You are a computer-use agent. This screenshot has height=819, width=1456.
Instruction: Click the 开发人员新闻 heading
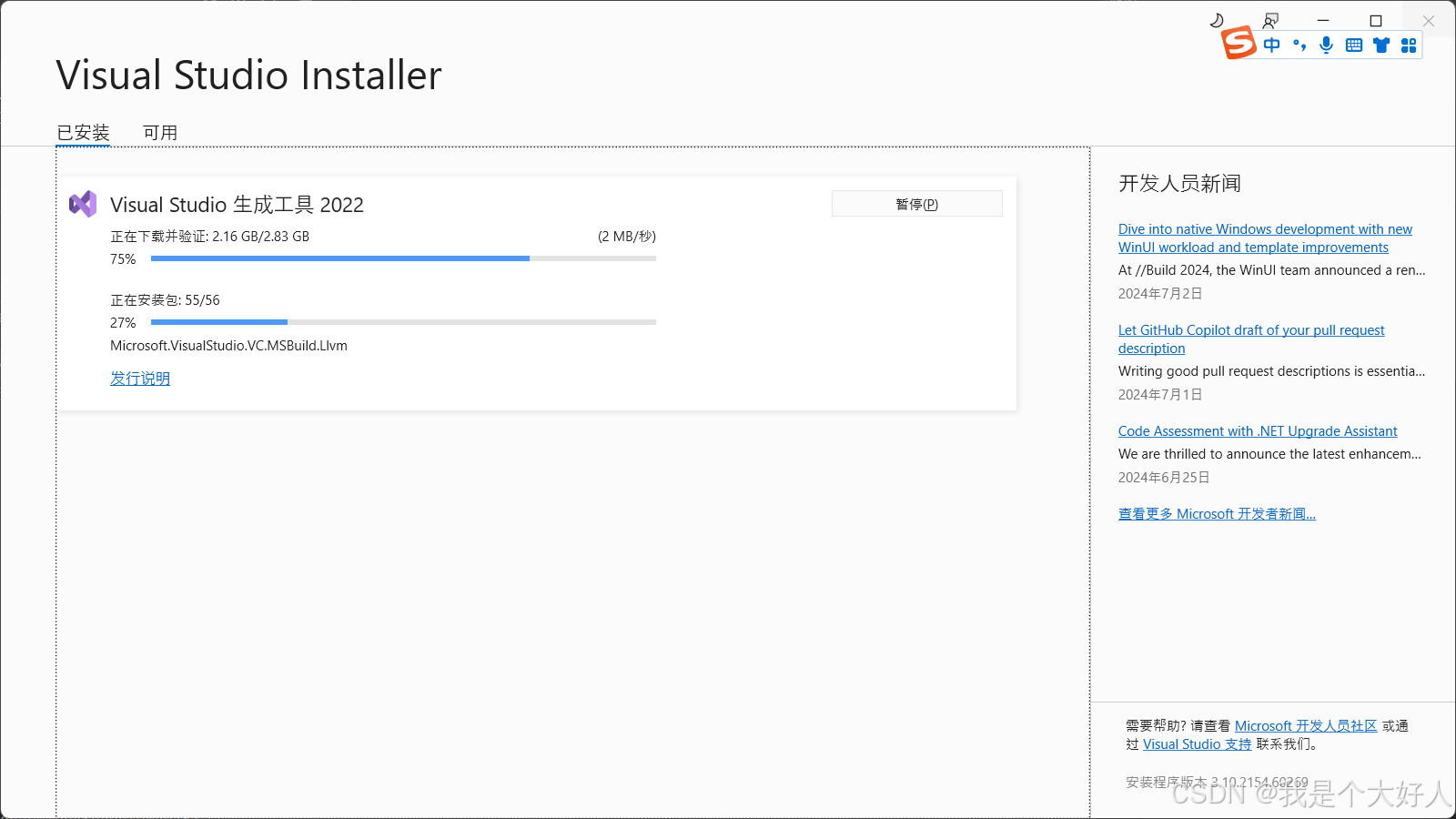pos(1179,184)
